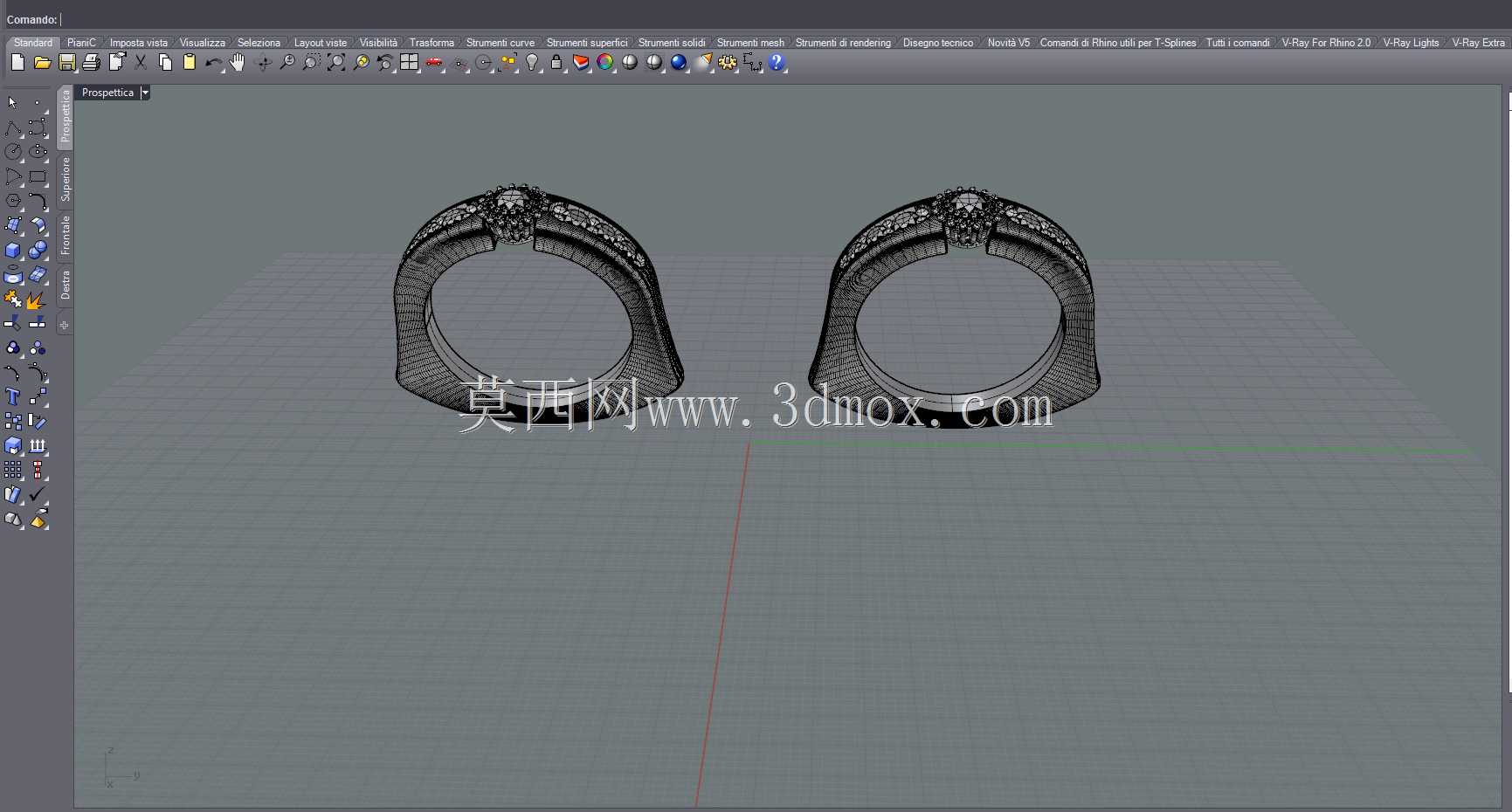Open the Strumenti di rendering tab

[x=843, y=43]
